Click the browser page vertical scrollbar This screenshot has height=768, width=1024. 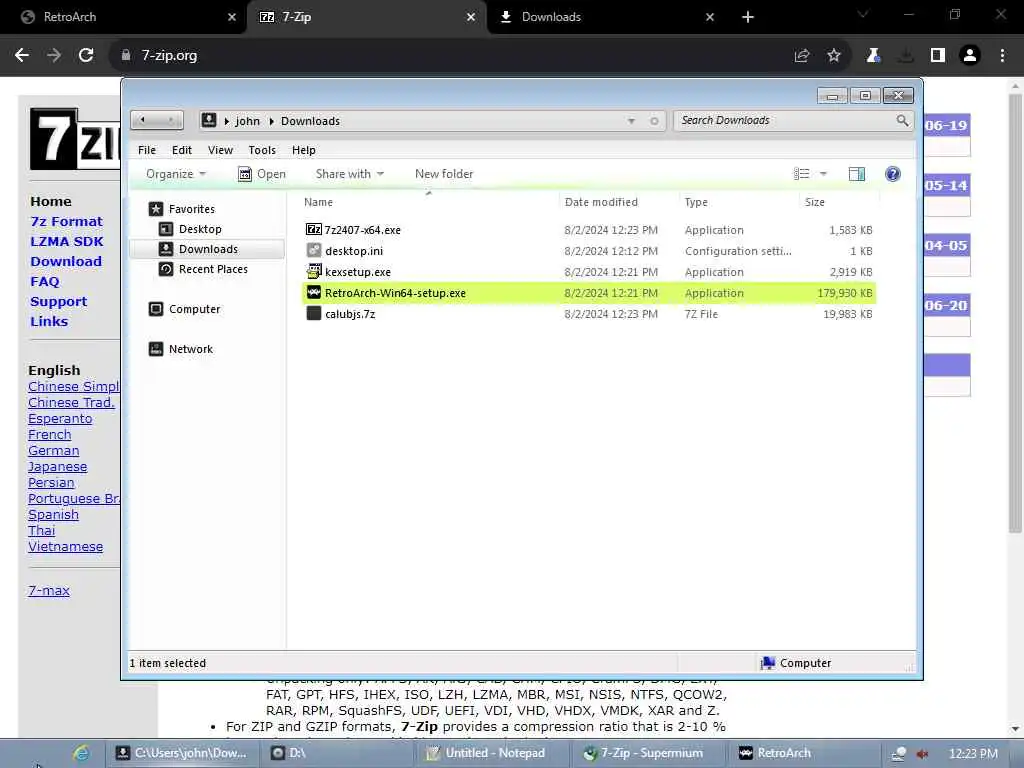[1015, 313]
